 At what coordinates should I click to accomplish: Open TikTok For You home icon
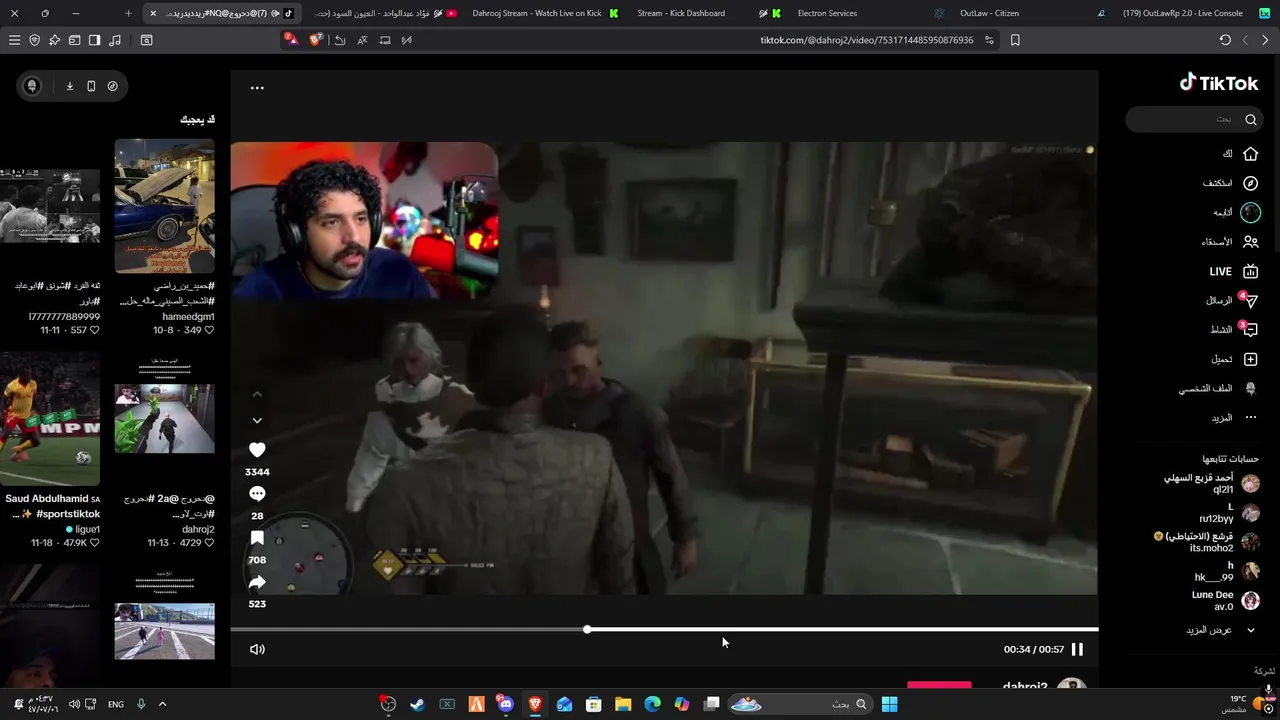pyautogui.click(x=1250, y=154)
